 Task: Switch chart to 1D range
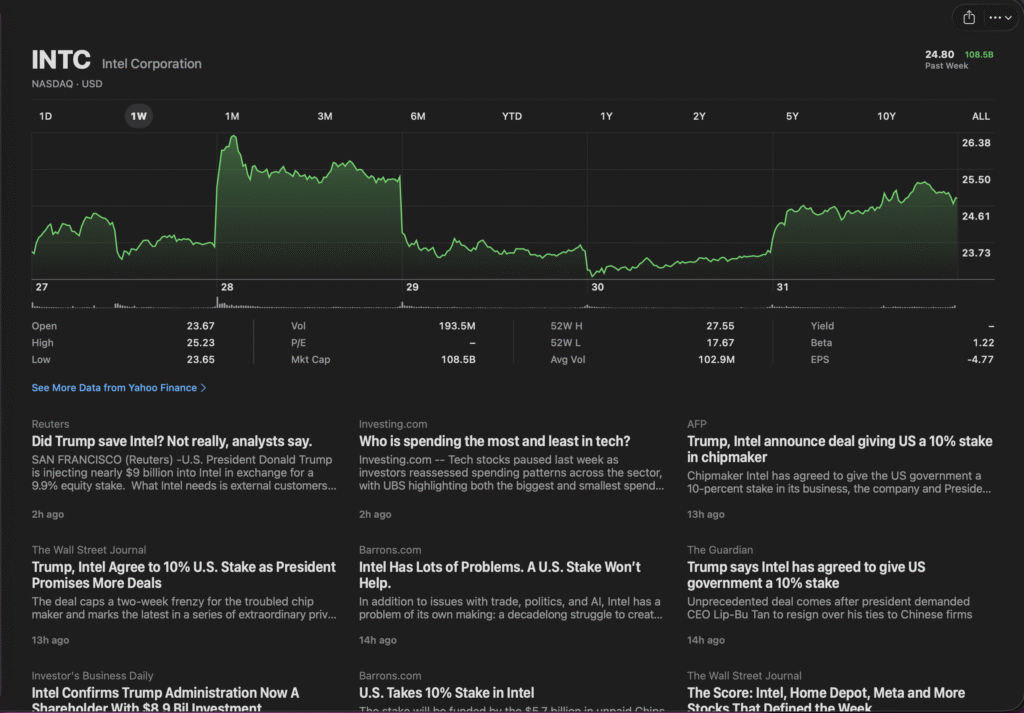coord(45,116)
